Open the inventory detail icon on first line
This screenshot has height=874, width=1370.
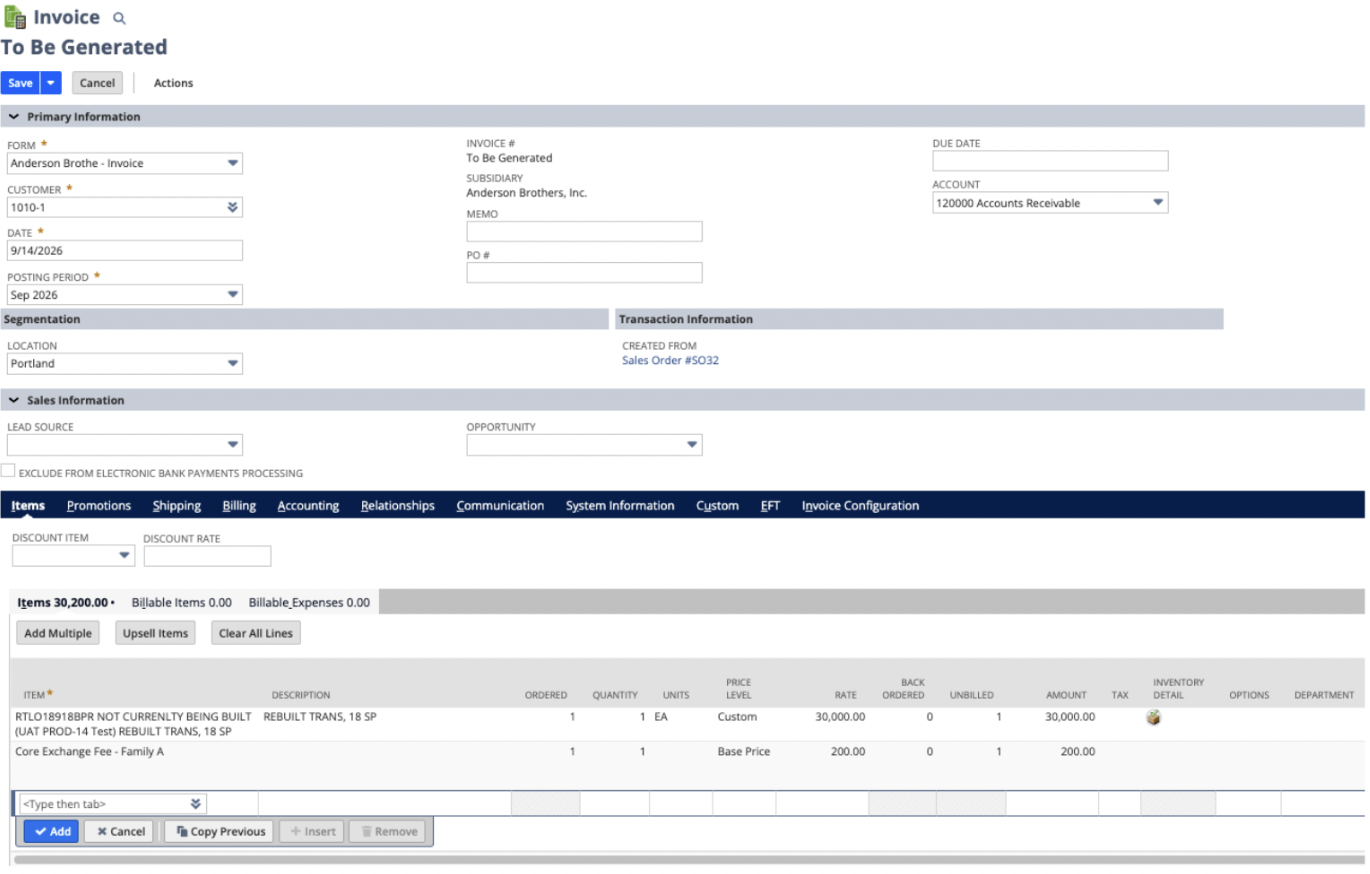(x=1153, y=717)
